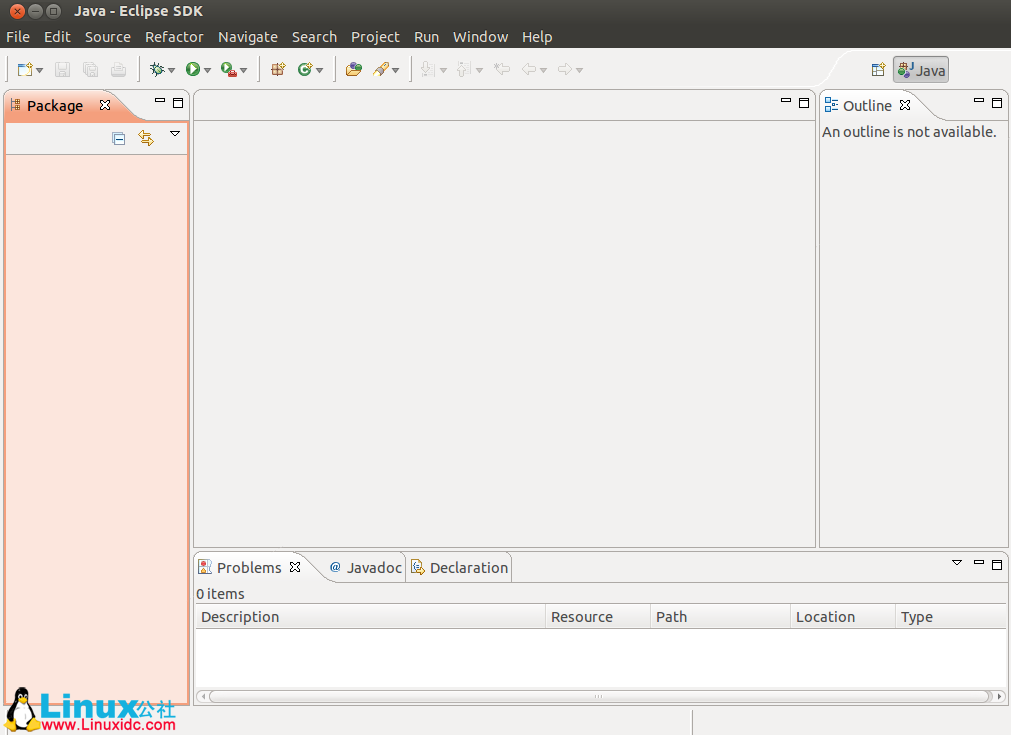Close the Problems tab

[295, 567]
